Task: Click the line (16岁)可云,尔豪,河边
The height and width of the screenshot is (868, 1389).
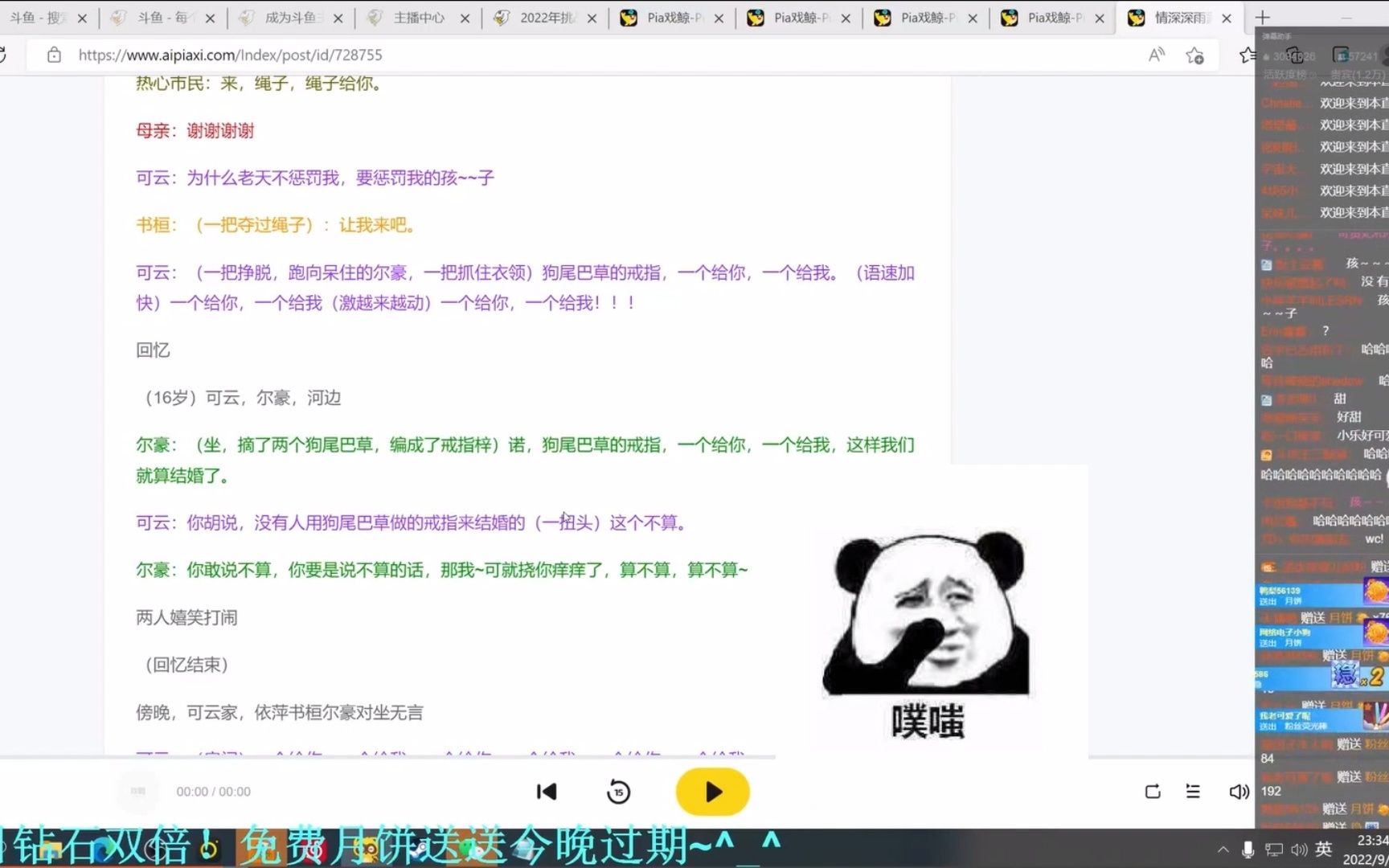Action: (239, 398)
